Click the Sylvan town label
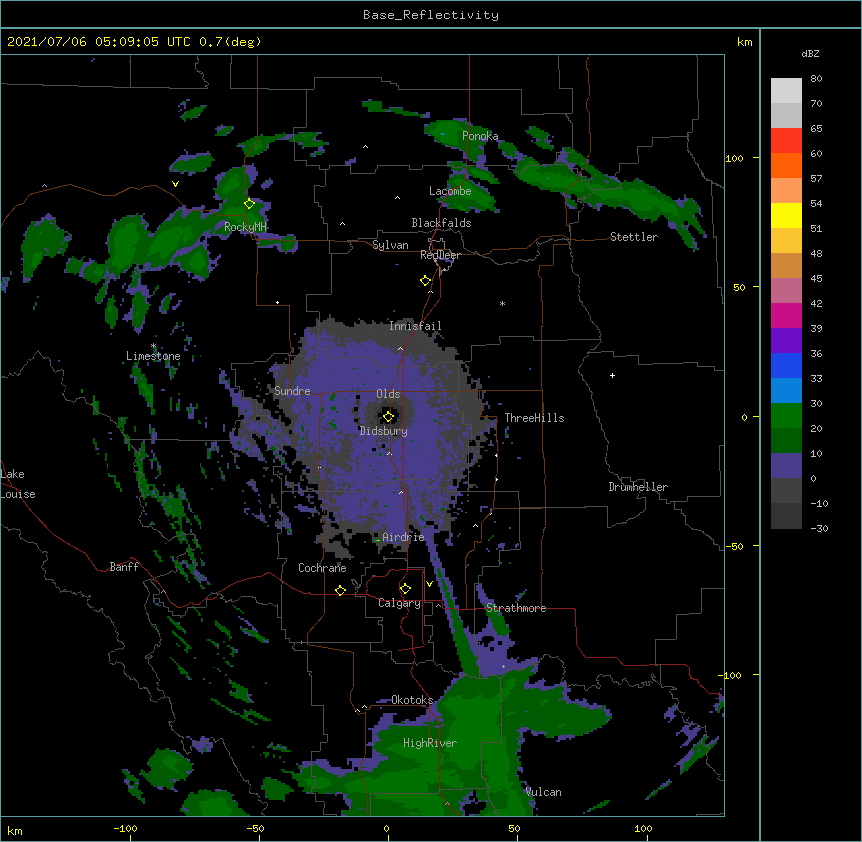The height and width of the screenshot is (842, 862). (x=390, y=245)
